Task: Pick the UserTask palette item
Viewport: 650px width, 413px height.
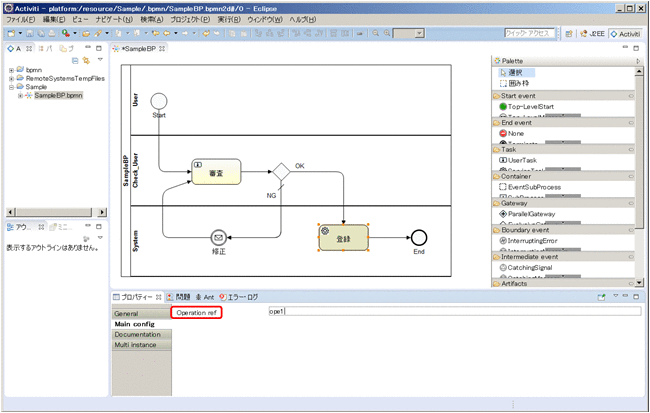Action: click(x=523, y=159)
